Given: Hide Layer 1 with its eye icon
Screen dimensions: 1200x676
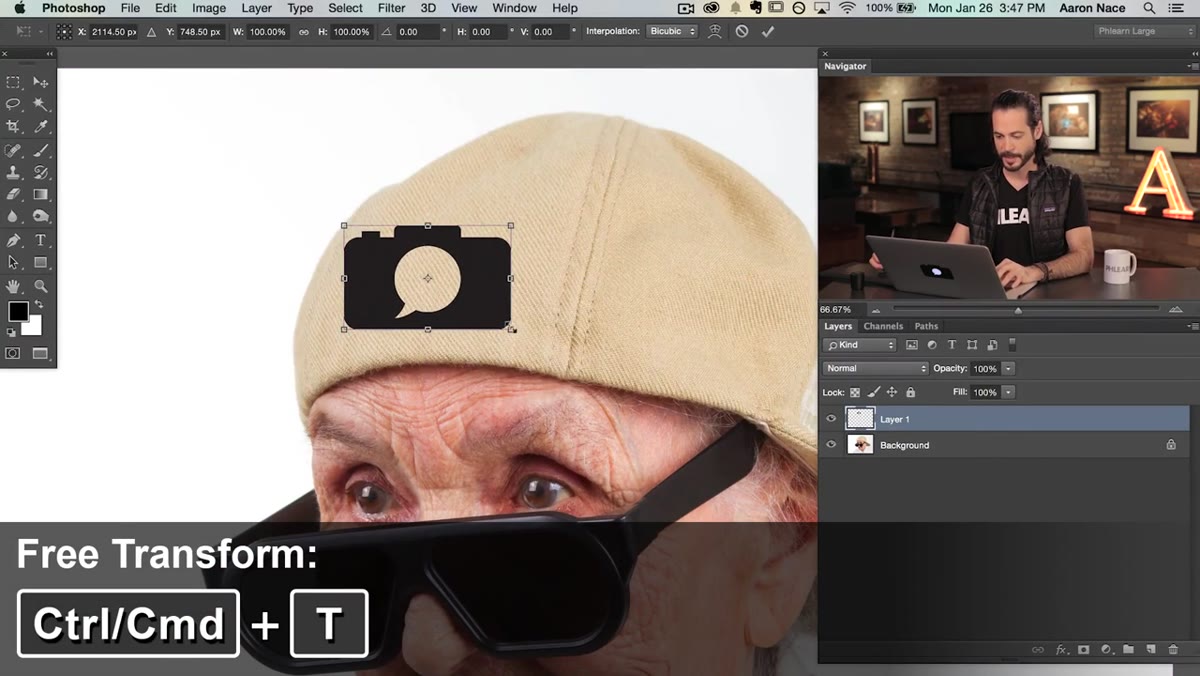Looking at the screenshot, I should click(831, 419).
